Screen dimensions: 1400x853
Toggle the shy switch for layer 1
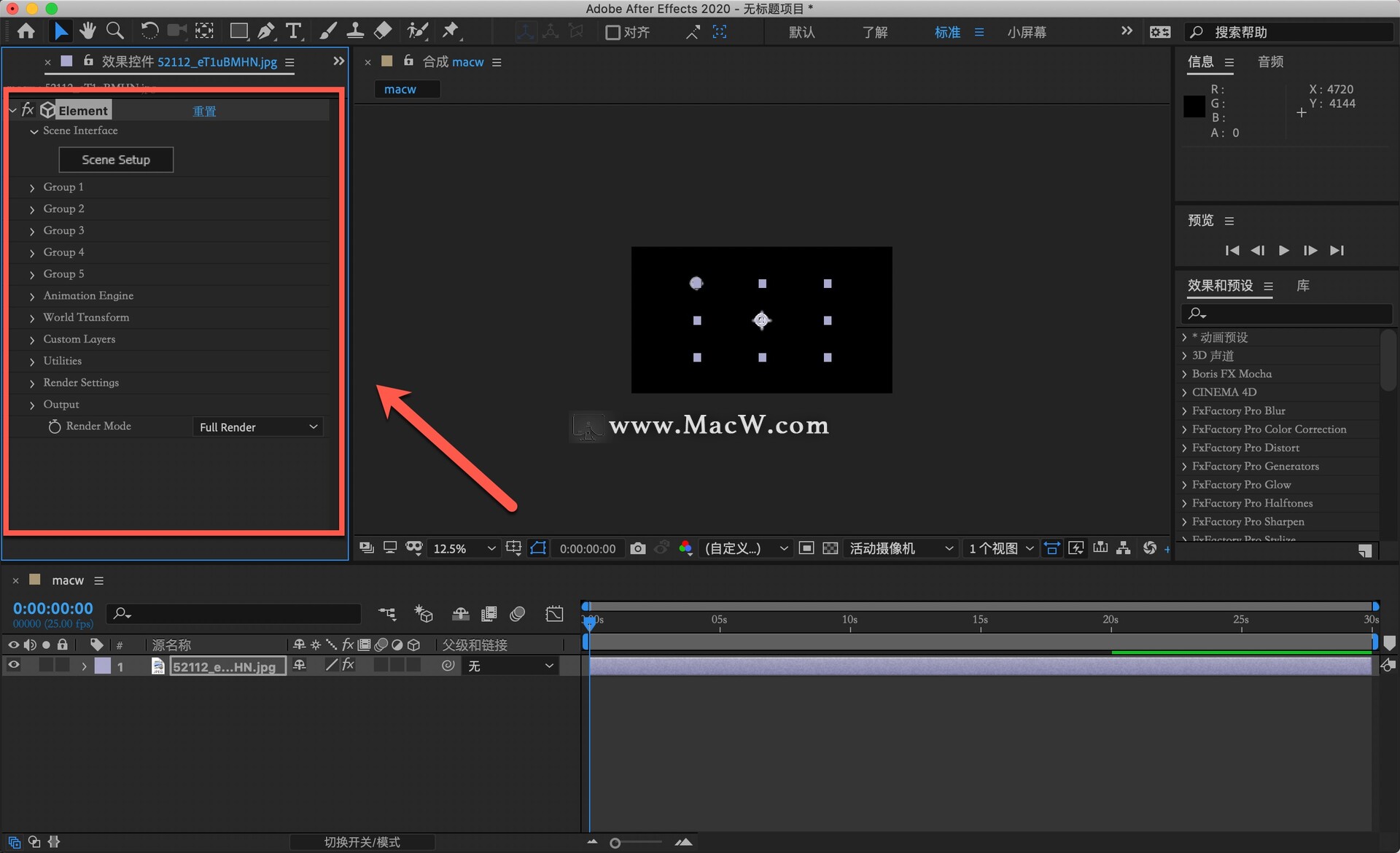point(299,665)
